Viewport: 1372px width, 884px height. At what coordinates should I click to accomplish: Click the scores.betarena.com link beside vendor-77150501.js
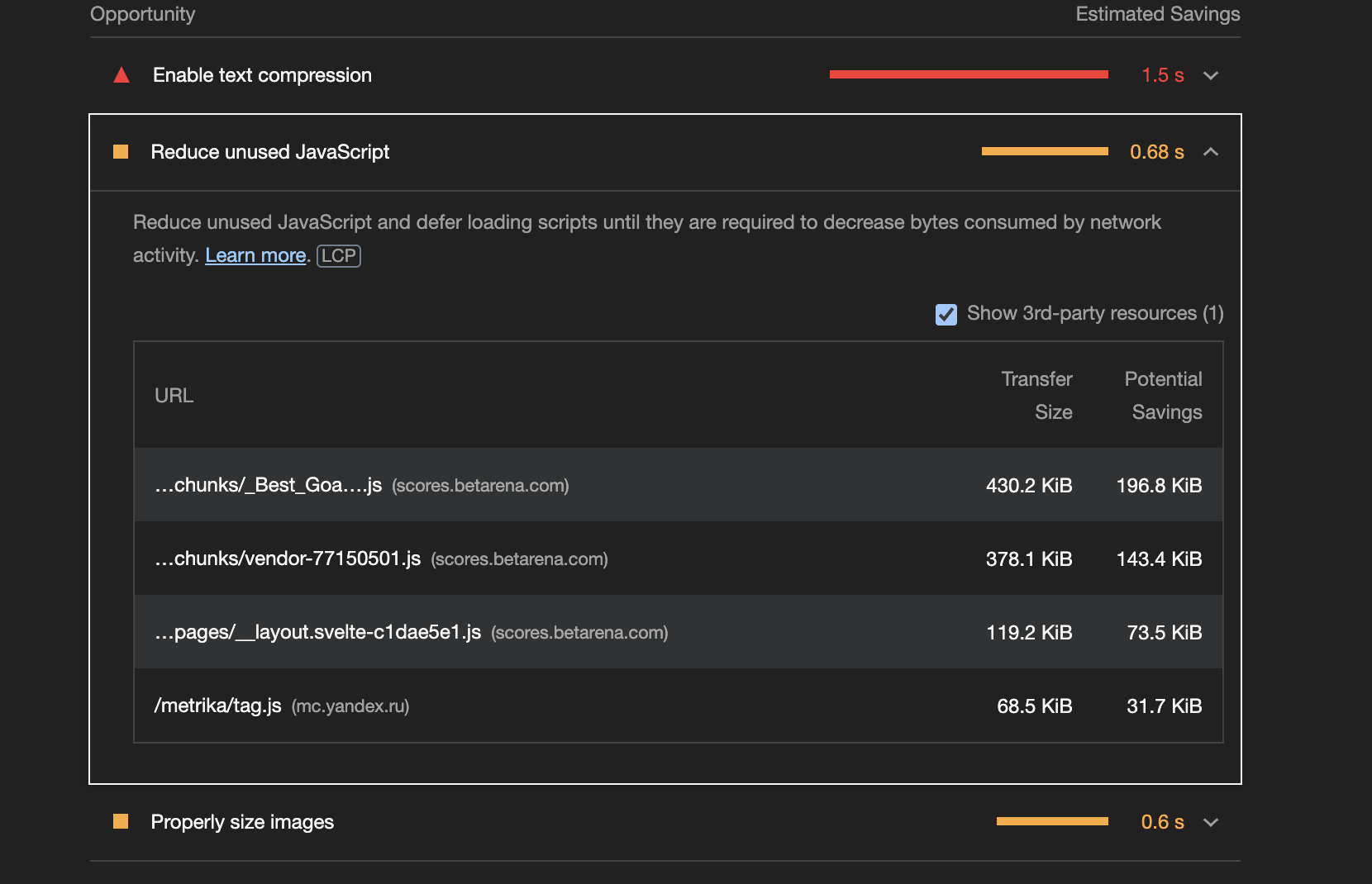(x=518, y=558)
